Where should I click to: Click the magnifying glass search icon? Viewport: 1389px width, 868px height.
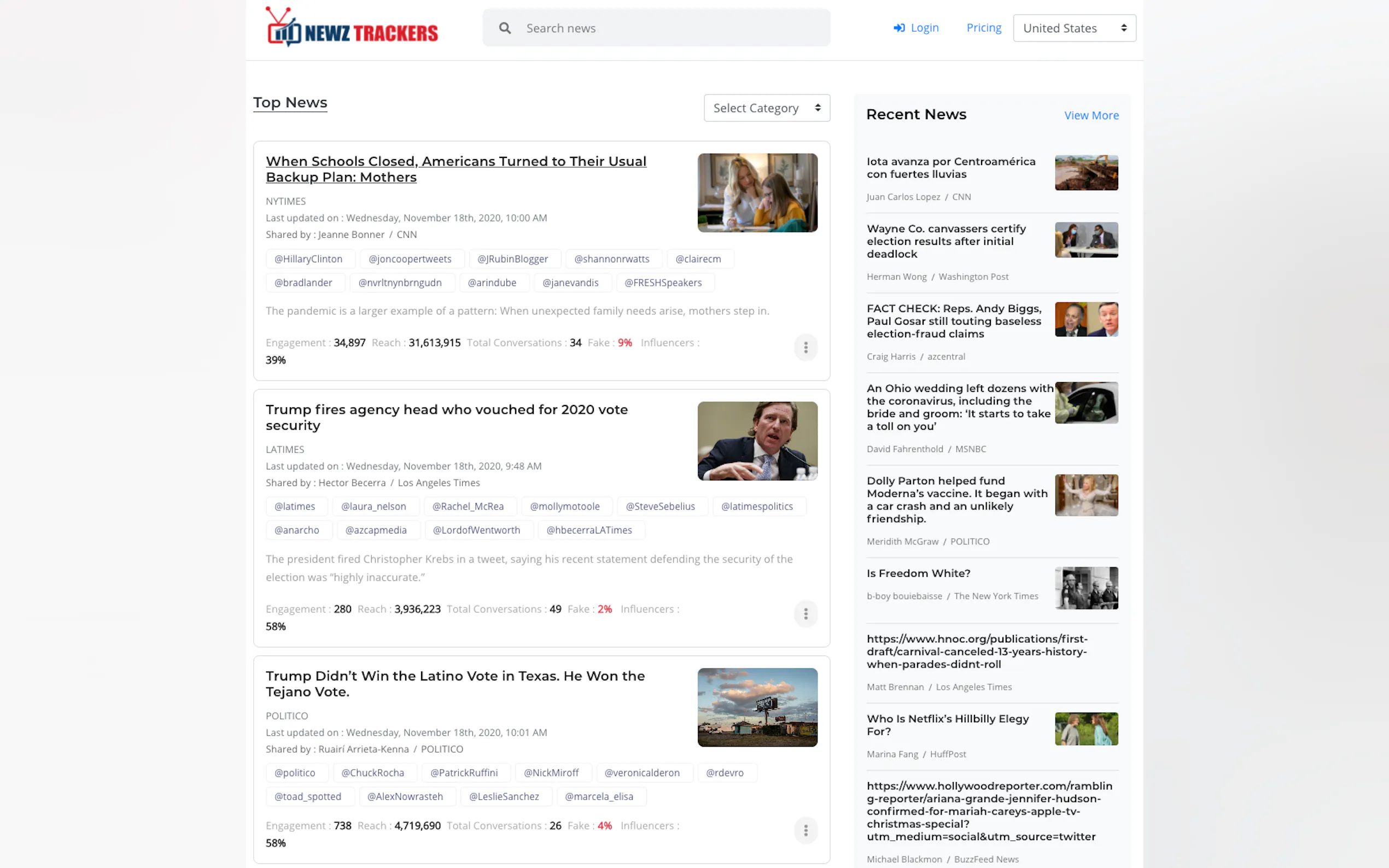pos(504,28)
